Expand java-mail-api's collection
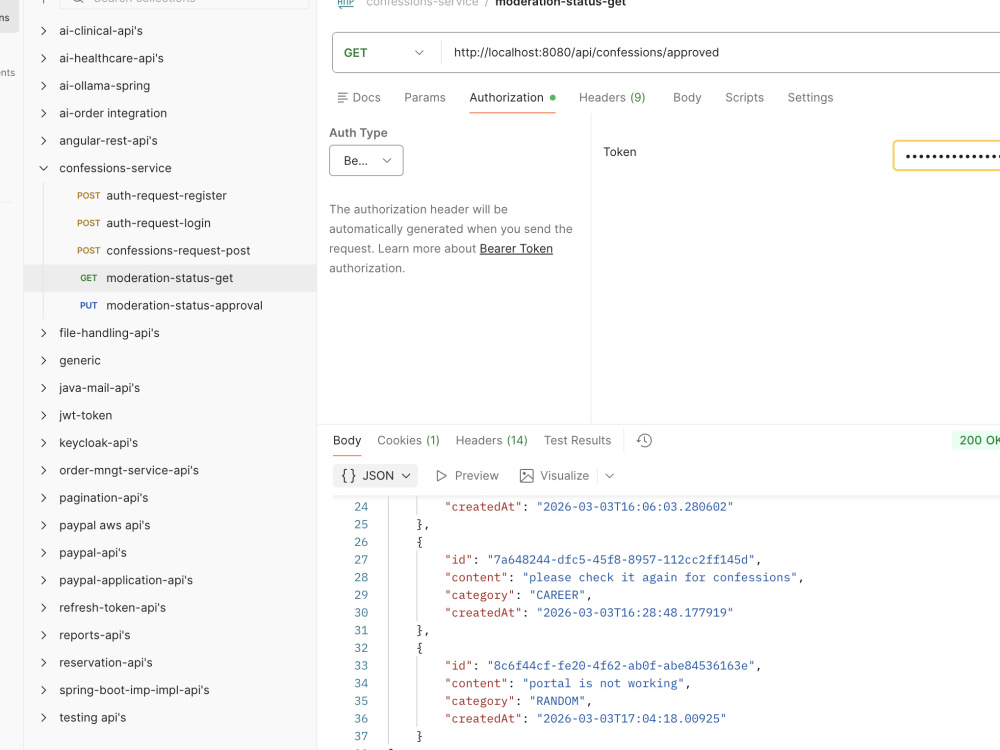 click(x=43, y=388)
